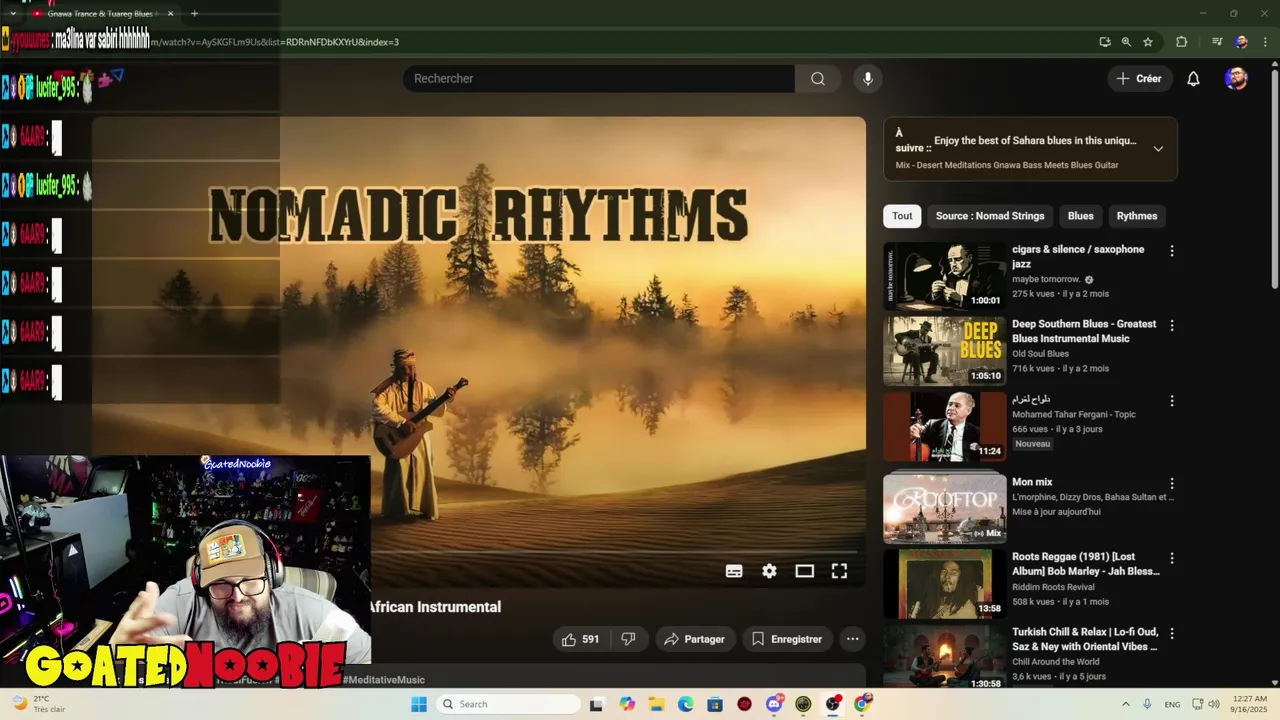Open options for Roots Reggae video
This screenshot has width=1280, height=720.
(1172, 558)
